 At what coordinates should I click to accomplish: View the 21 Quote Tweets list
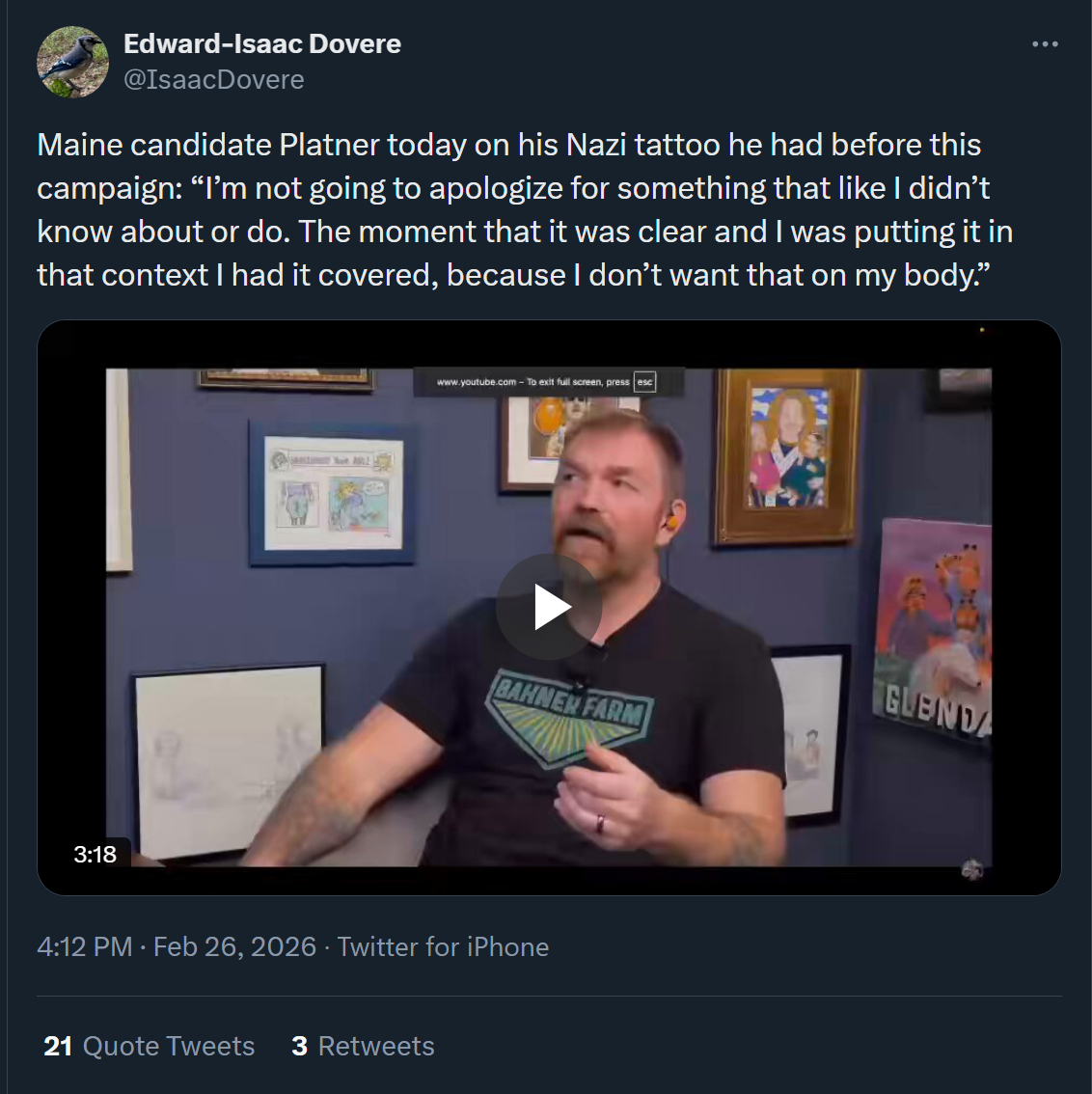click(150, 1046)
